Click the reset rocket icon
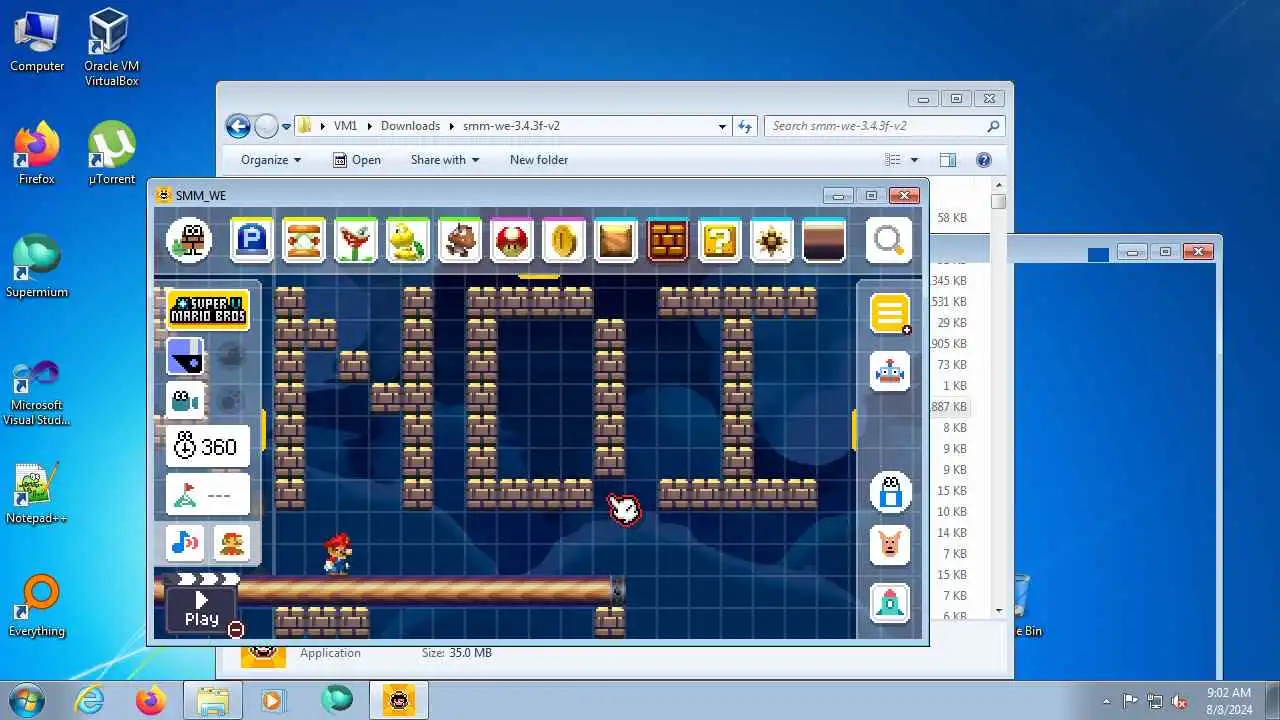This screenshot has height=720, width=1280. click(x=890, y=603)
